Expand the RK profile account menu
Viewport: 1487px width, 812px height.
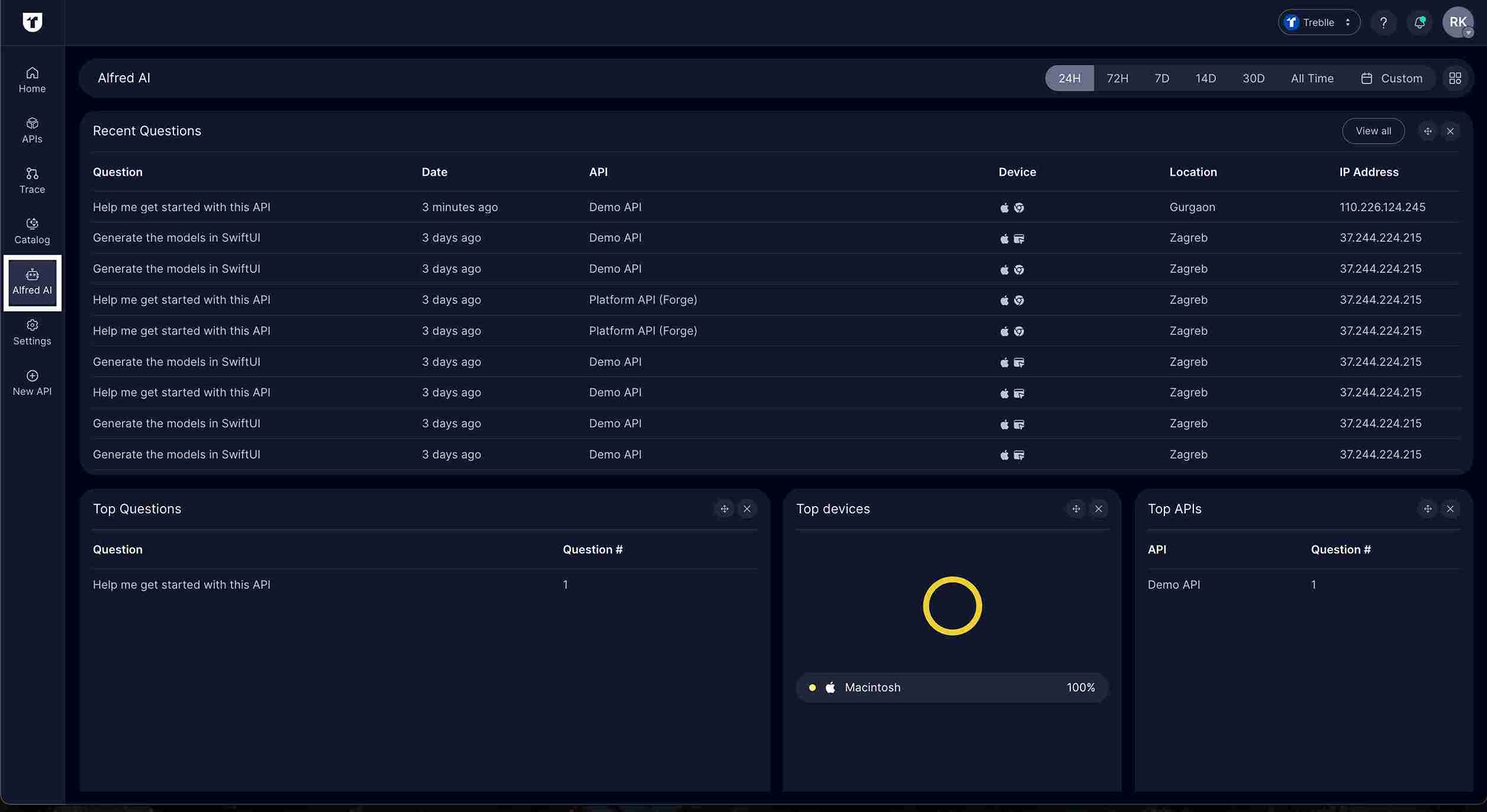1458,22
